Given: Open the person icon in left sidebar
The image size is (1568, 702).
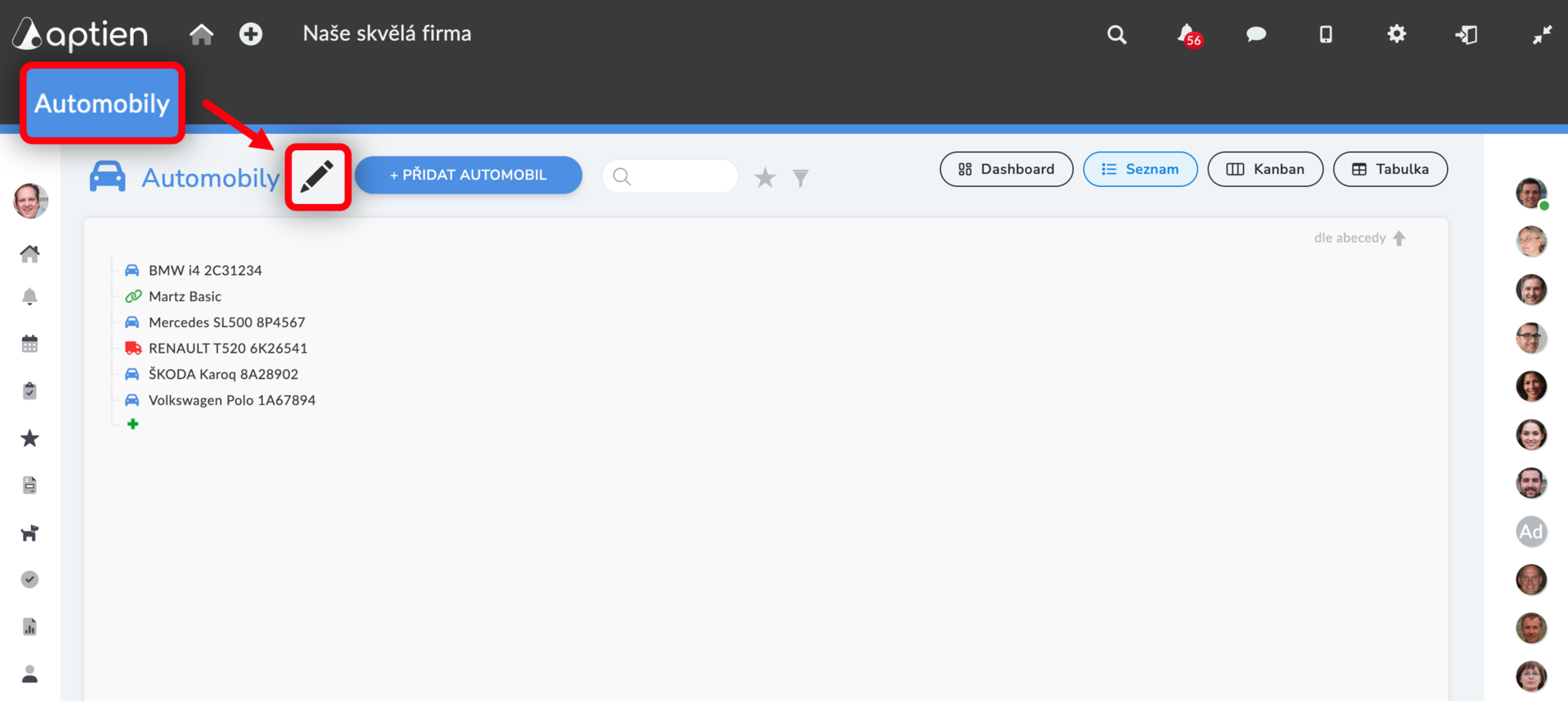Looking at the screenshot, I should coord(29,674).
